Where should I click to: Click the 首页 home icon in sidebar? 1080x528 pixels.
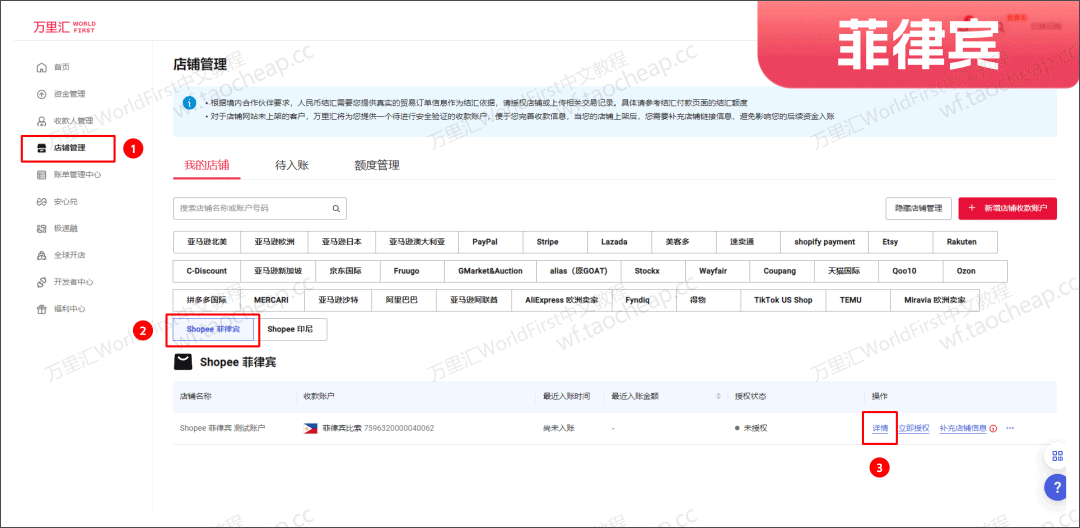point(41,68)
